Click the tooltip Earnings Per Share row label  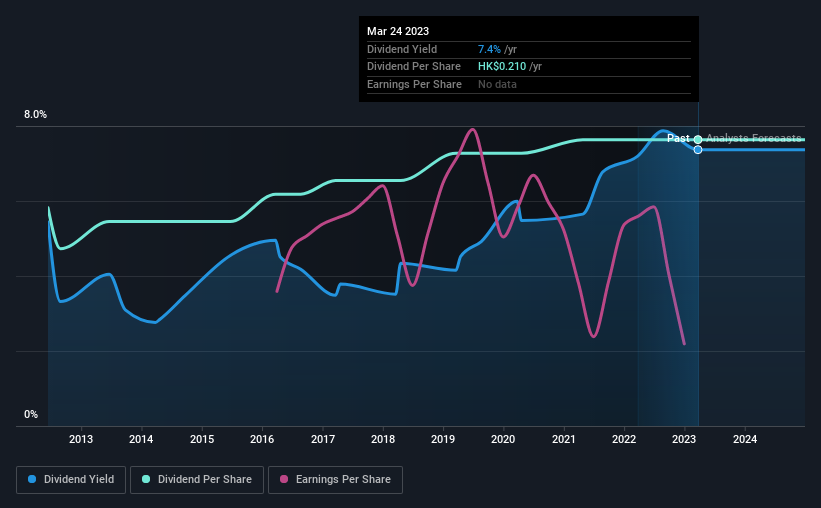tap(414, 84)
